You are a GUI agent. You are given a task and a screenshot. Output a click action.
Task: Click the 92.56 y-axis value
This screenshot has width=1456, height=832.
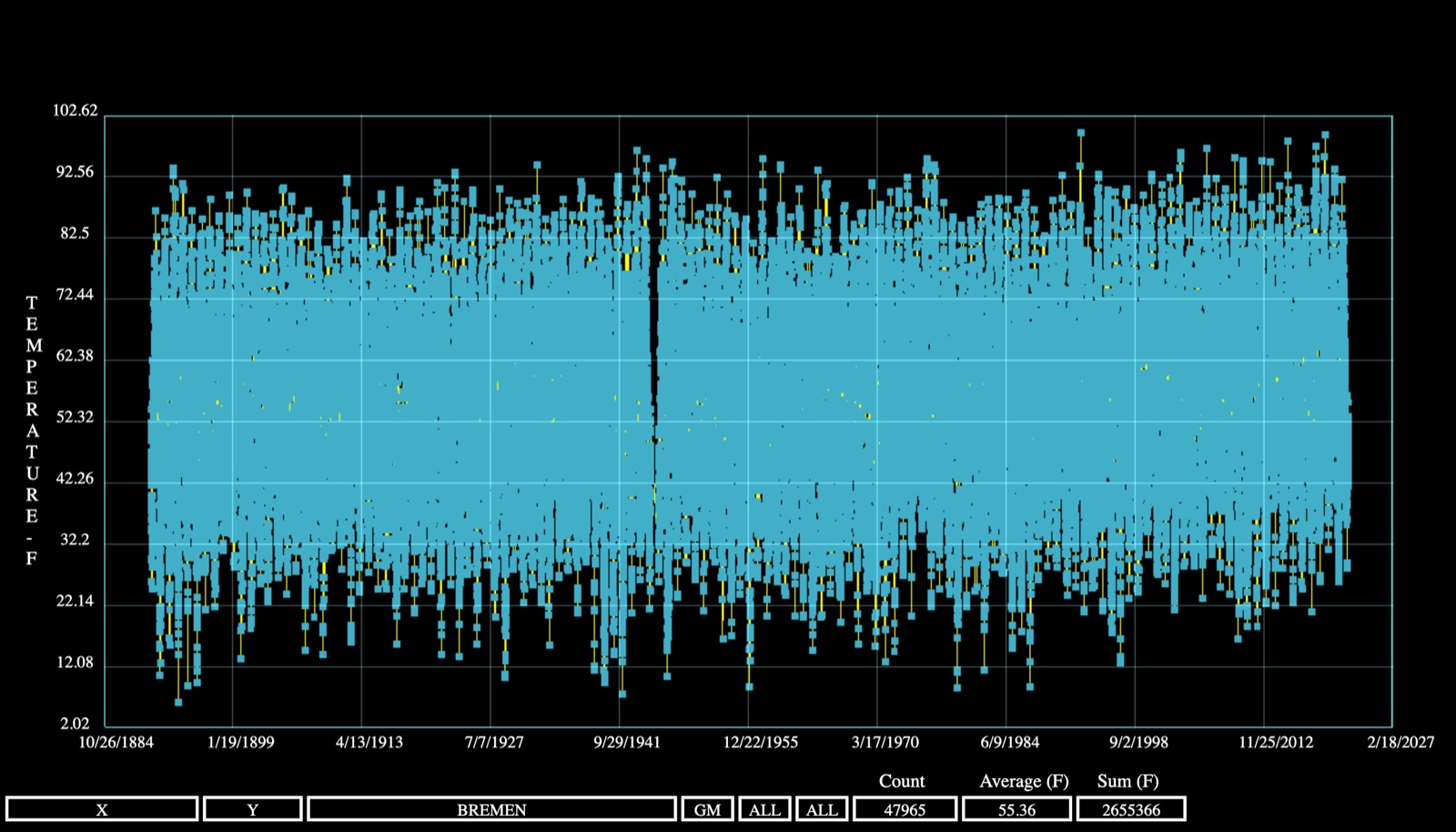point(75,172)
